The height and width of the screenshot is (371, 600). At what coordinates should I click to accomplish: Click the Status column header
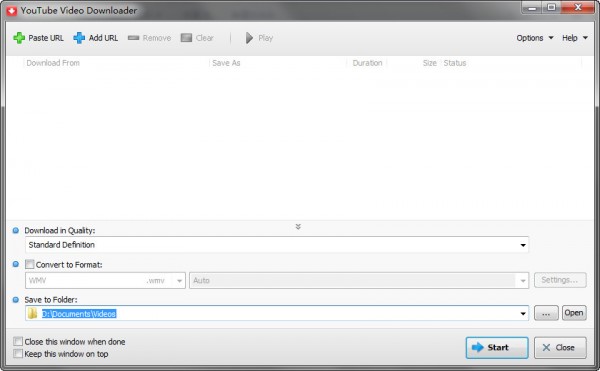(x=455, y=63)
